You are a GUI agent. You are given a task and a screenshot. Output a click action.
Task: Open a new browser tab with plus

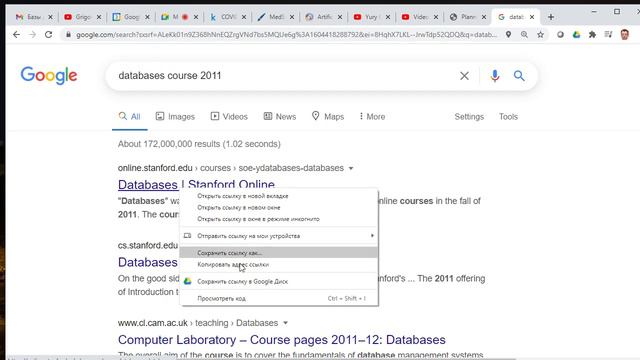[551, 17]
